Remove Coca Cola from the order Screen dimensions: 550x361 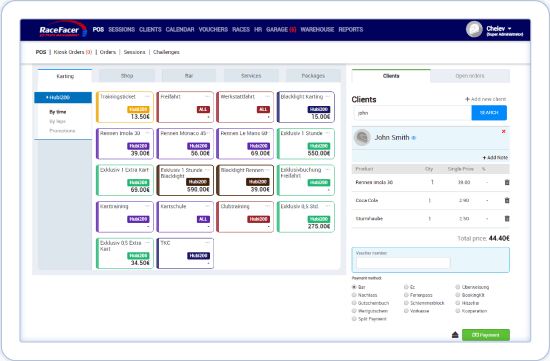[507, 200]
